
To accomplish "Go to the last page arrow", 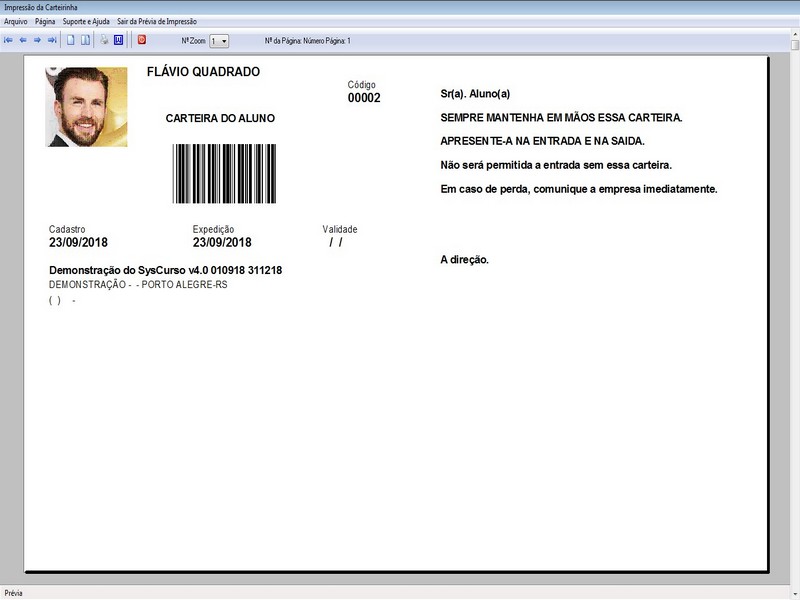I will [52, 40].
